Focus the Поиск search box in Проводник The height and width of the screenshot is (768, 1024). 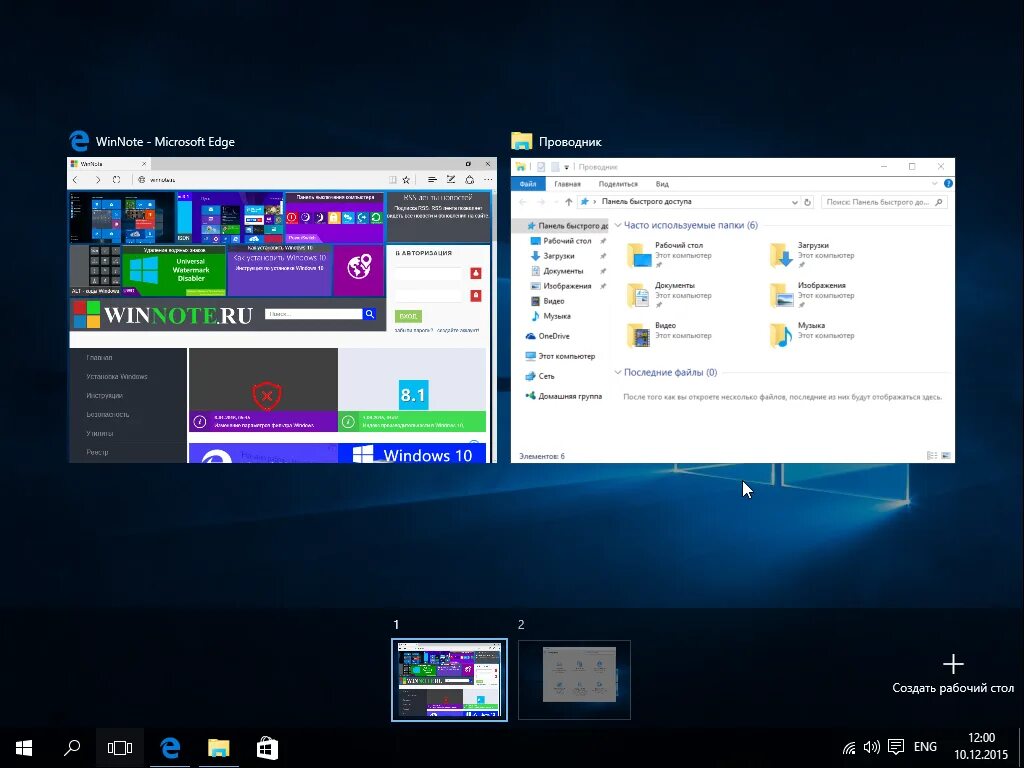pos(884,202)
